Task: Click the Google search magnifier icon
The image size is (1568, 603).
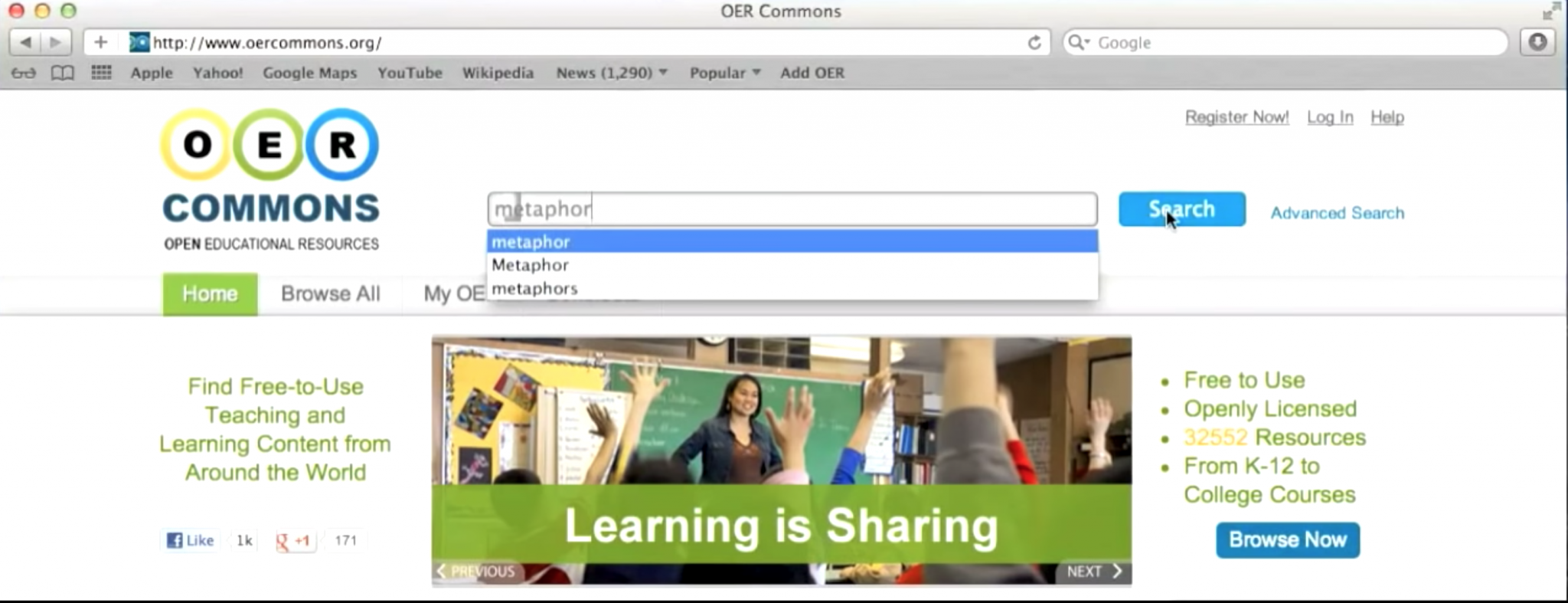Action: [x=1078, y=42]
